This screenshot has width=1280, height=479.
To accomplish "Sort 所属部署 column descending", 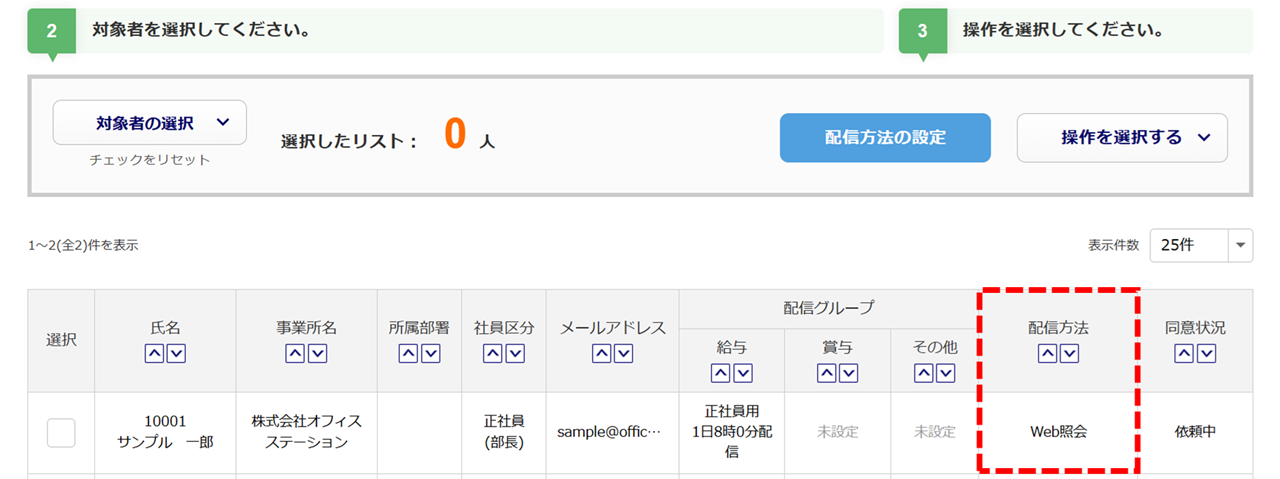I will 430,353.
